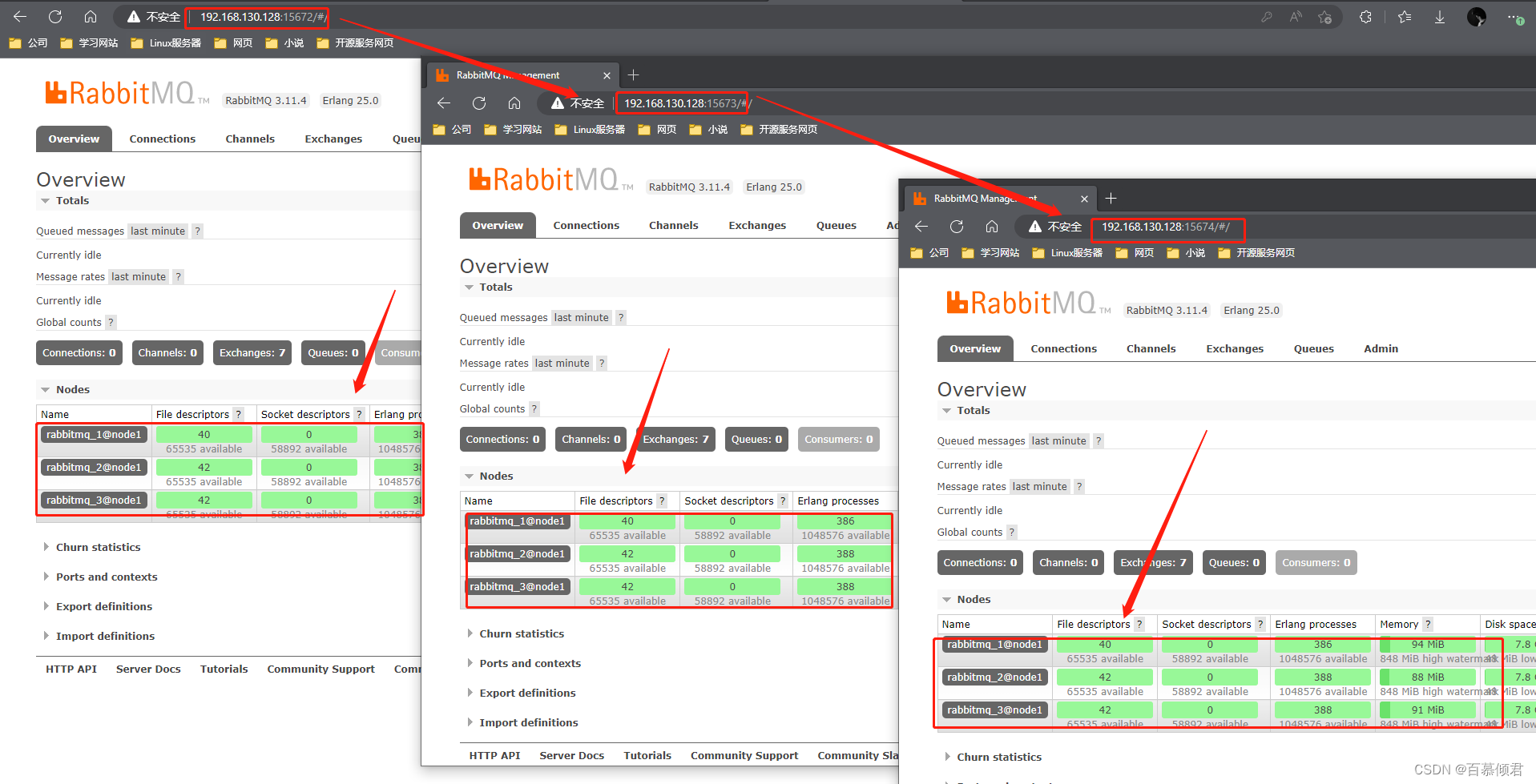Screen dimensions: 1536x784
Task: Click not-secure warning icon in 15673 window
Action: click(x=558, y=103)
